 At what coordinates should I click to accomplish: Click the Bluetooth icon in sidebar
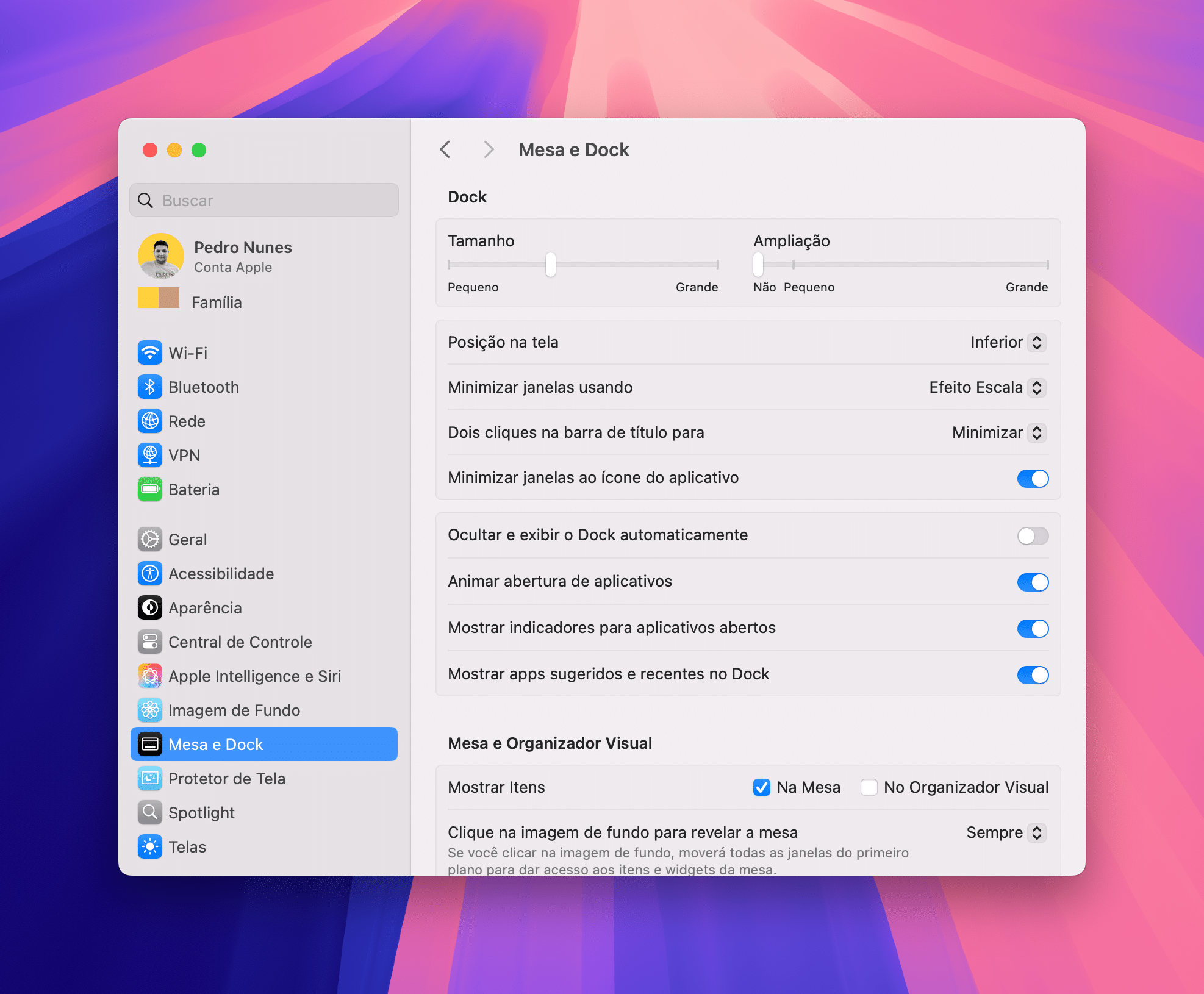point(150,387)
